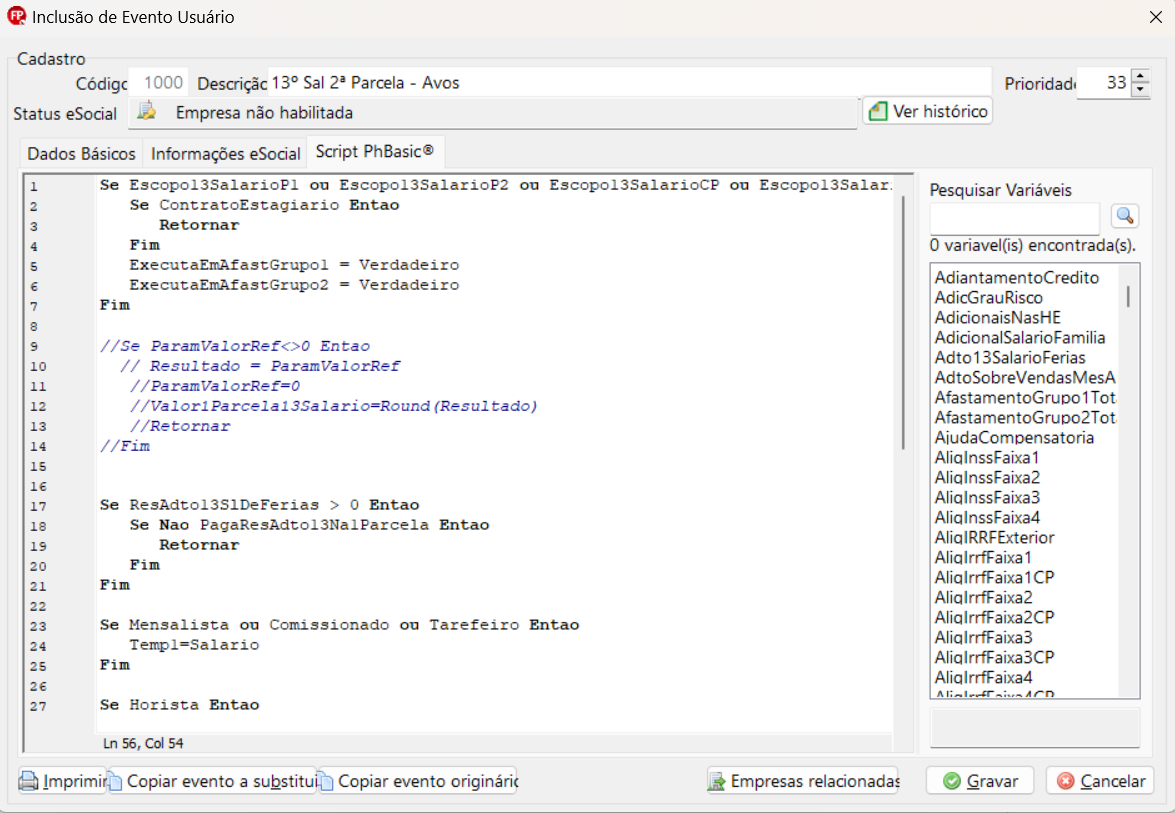The height and width of the screenshot is (813, 1175).
Task: Click the Código field showing 1000
Action: (158, 82)
